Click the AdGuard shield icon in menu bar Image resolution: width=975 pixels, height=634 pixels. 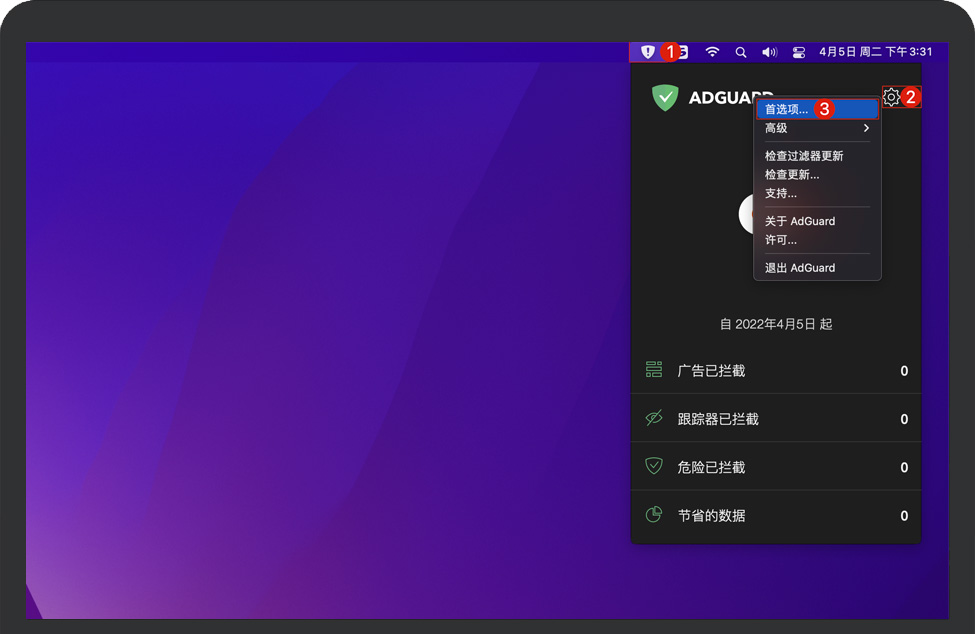pyautogui.click(x=648, y=51)
